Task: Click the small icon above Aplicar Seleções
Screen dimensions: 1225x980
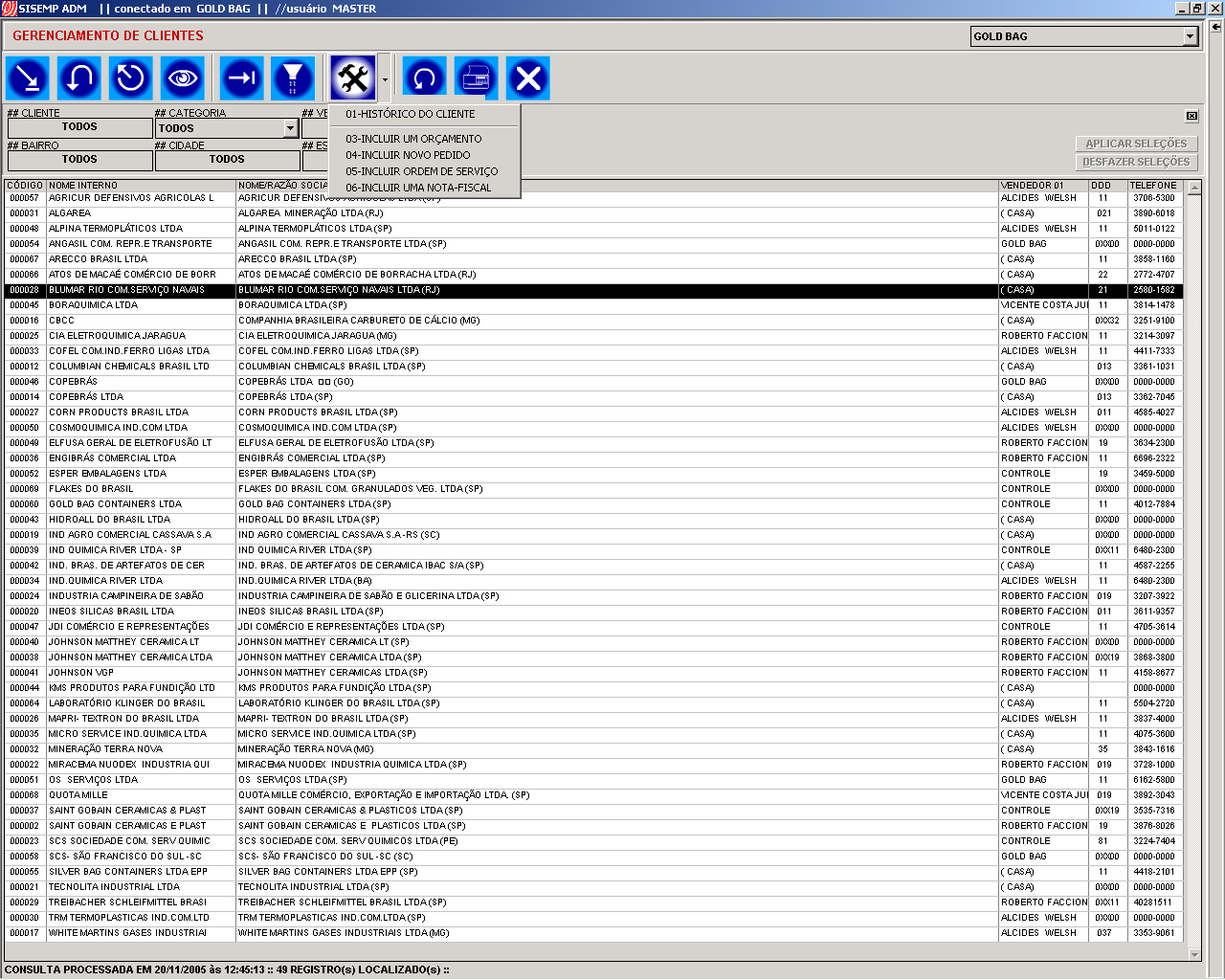Action: 1192,116
